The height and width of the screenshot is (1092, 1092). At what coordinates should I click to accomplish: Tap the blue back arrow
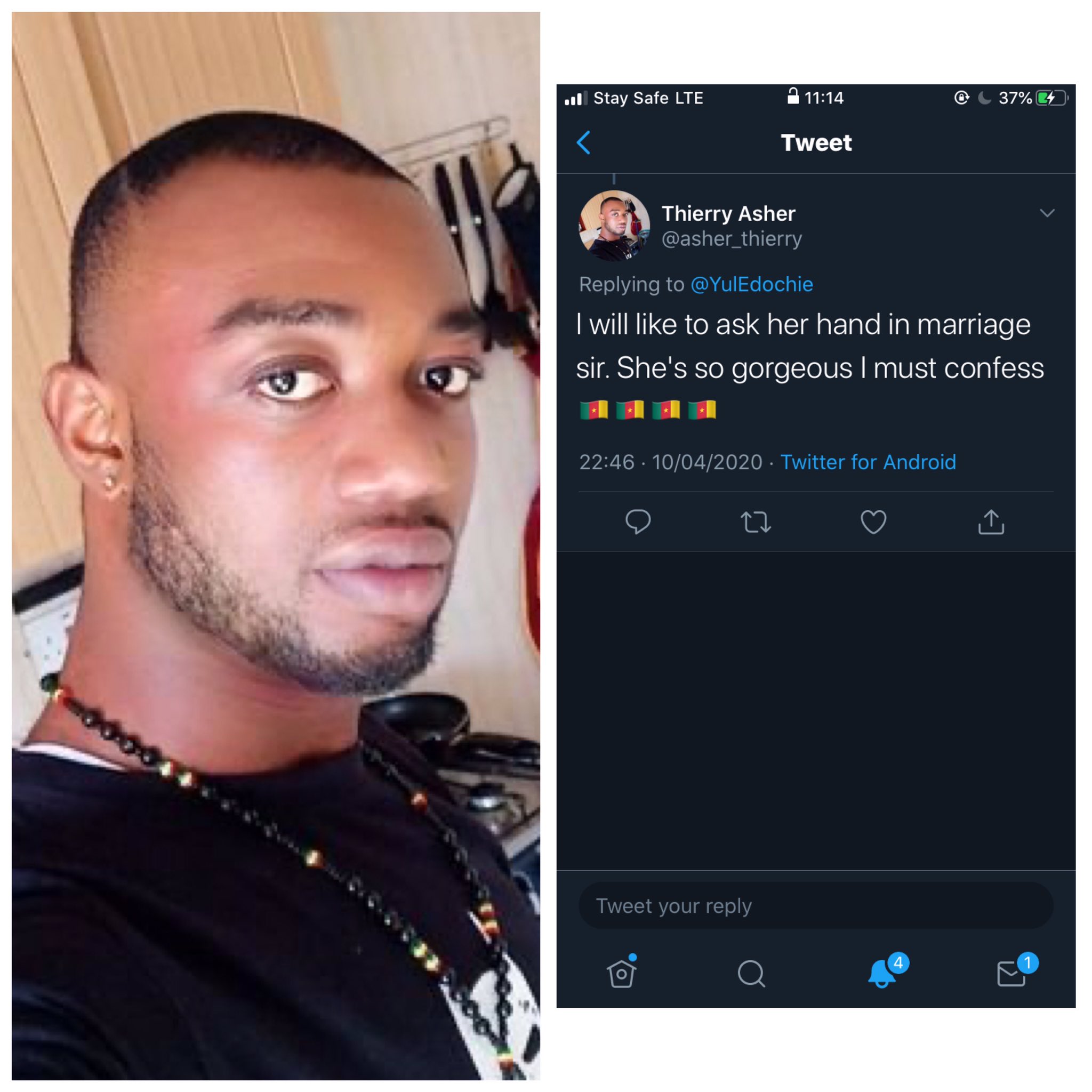pos(583,142)
